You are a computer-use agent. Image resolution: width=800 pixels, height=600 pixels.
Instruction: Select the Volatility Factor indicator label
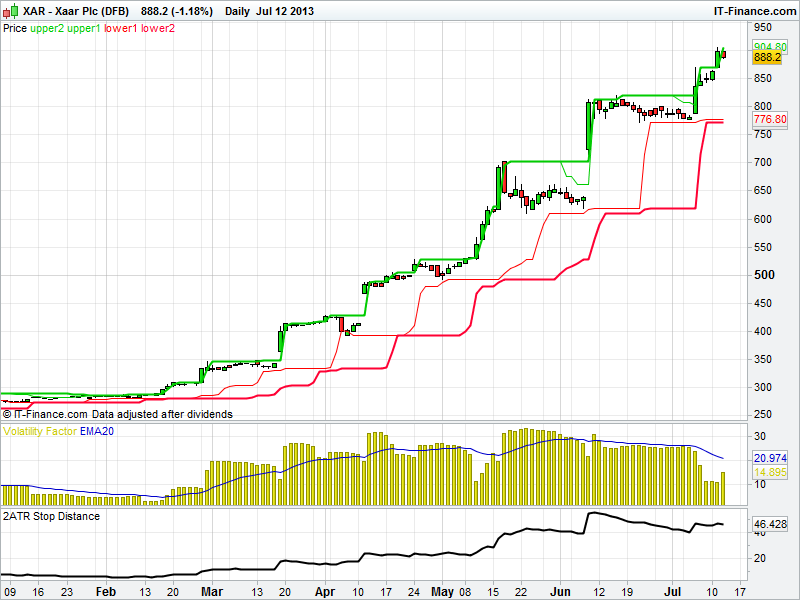pos(40,432)
